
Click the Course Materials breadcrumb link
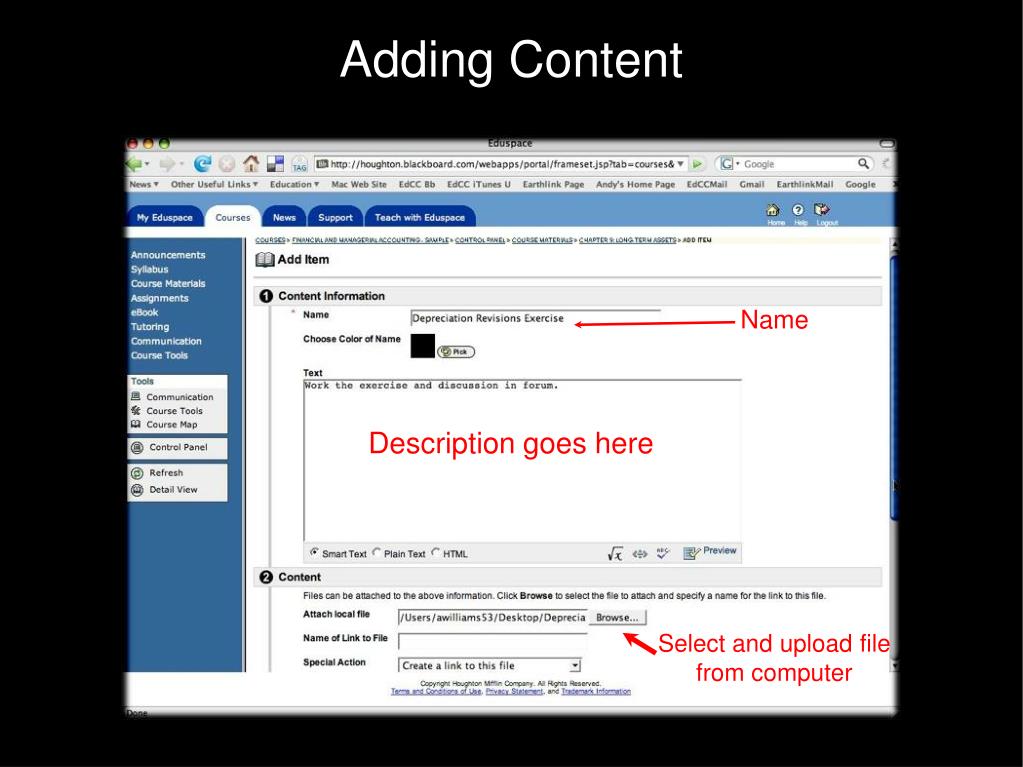click(542, 240)
